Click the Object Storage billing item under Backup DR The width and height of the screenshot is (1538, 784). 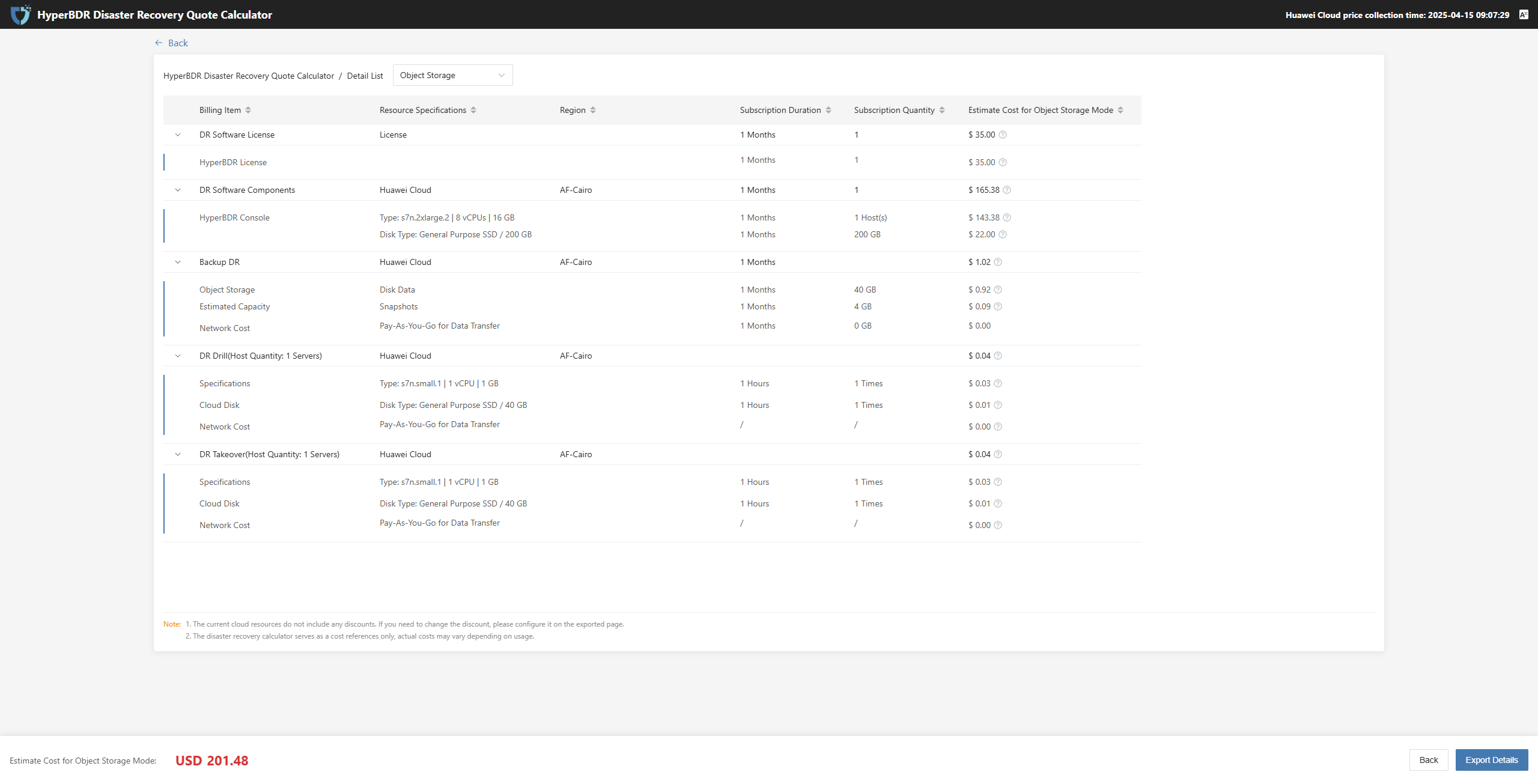point(227,290)
